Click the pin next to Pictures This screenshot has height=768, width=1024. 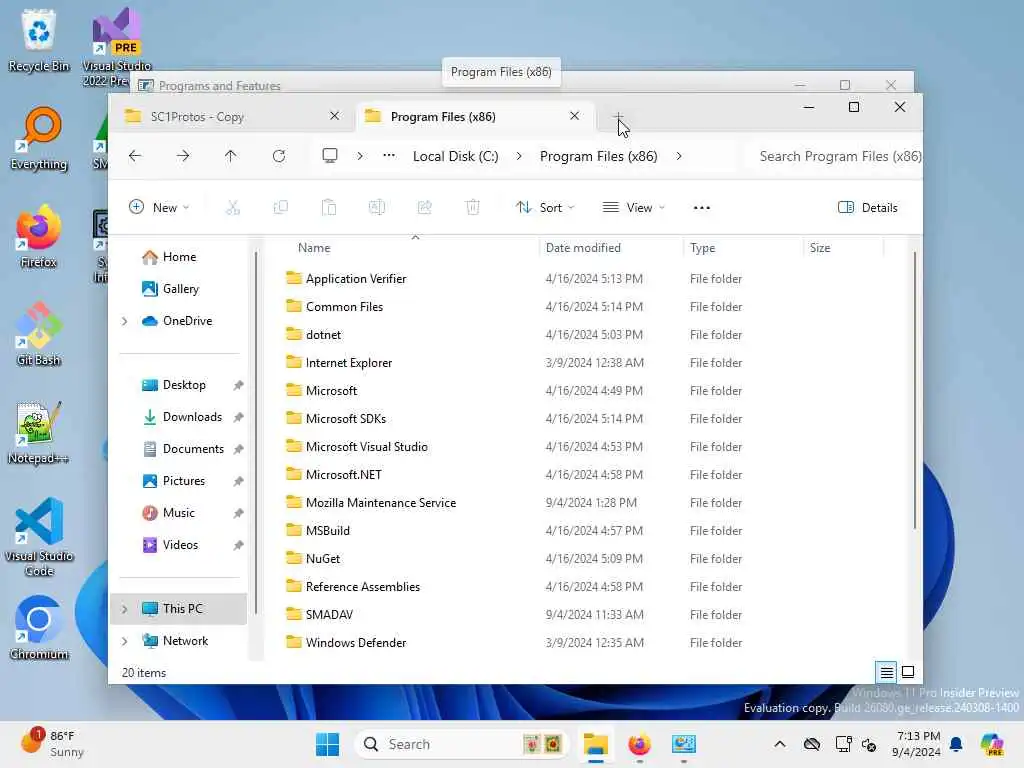point(238,481)
